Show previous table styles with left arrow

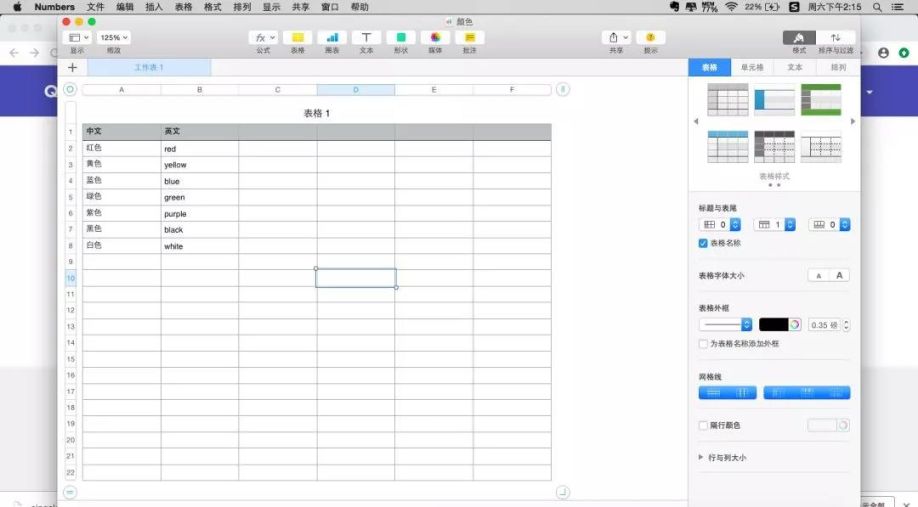coord(696,122)
